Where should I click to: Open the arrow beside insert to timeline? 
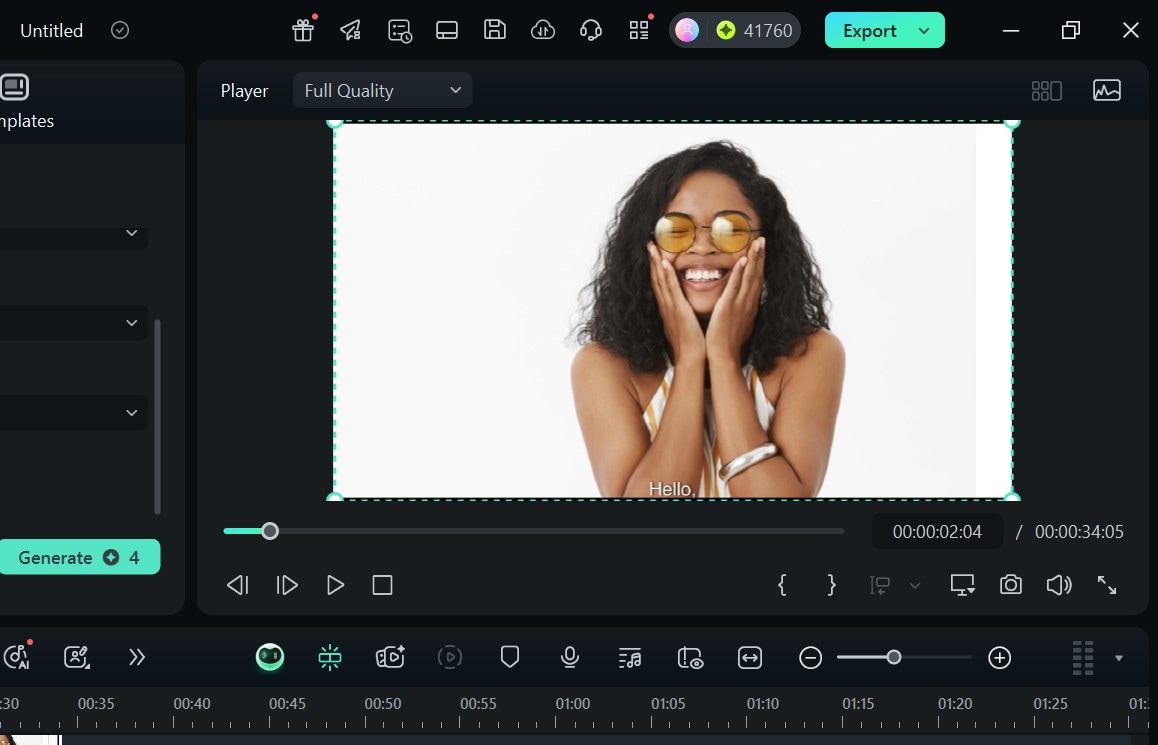pos(915,586)
